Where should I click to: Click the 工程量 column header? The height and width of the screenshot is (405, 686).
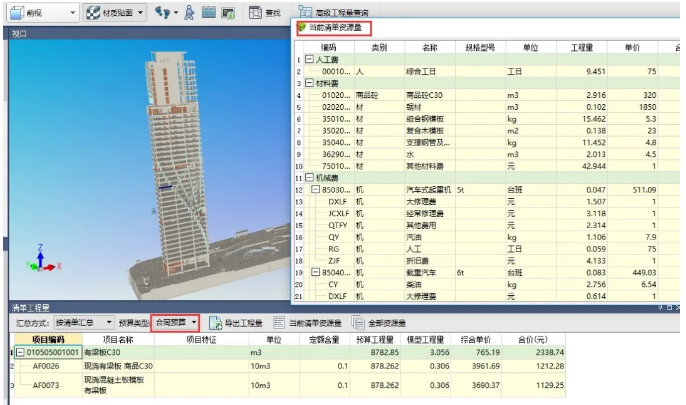click(x=581, y=47)
